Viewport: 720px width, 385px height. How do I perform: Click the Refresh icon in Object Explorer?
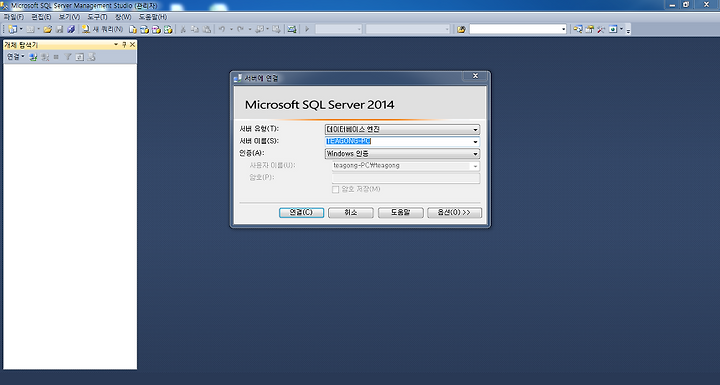click(x=79, y=57)
